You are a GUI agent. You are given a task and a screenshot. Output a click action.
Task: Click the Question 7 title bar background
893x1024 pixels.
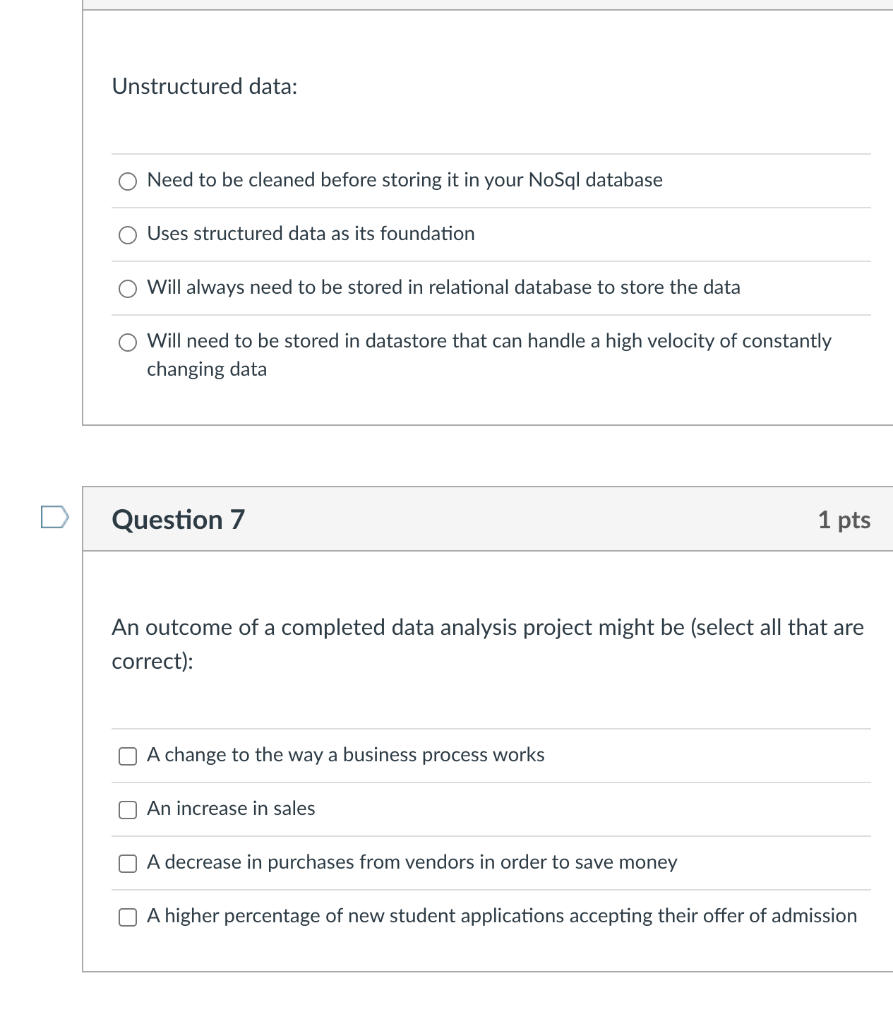pyautogui.click(x=500, y=519)
